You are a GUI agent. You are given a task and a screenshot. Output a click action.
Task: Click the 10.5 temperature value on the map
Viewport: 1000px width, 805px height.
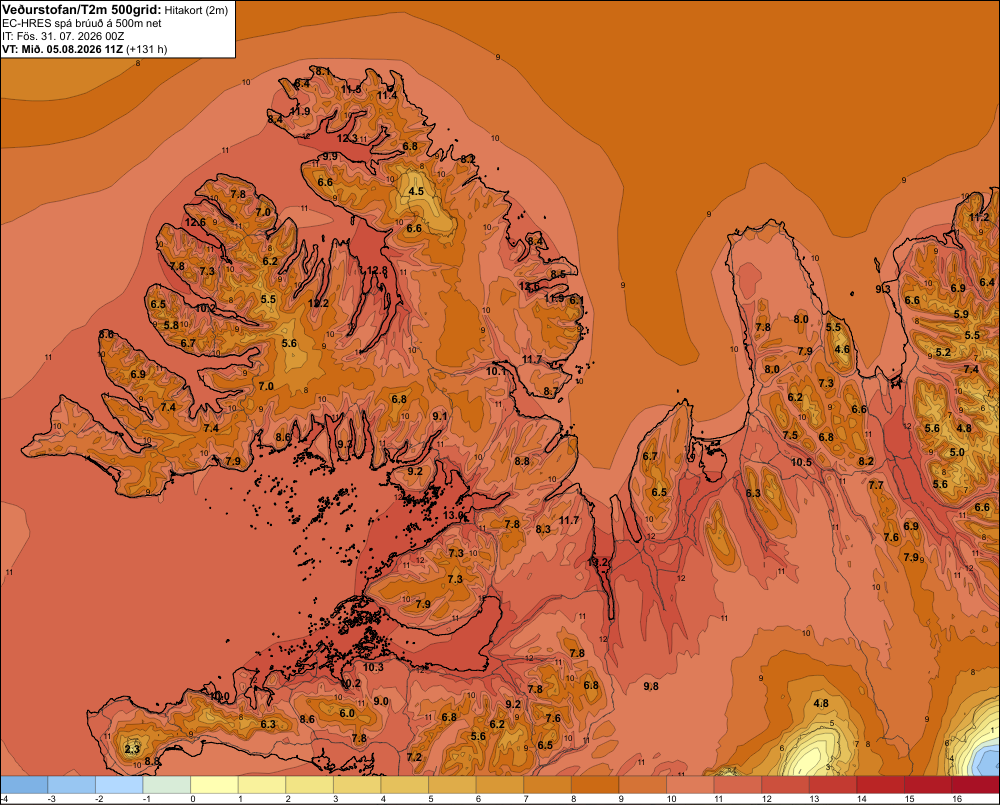[x=802, y=462]
